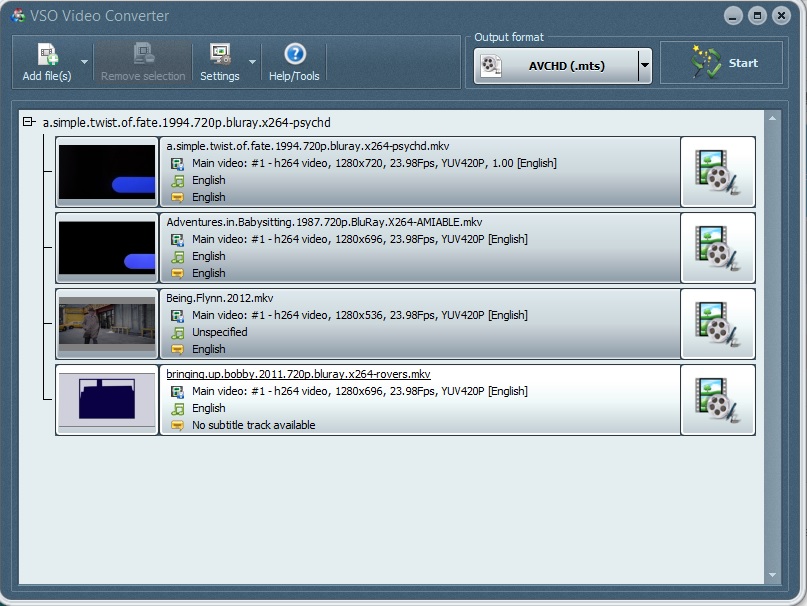Click the 1280x536 main video info line

pos(360,315)
